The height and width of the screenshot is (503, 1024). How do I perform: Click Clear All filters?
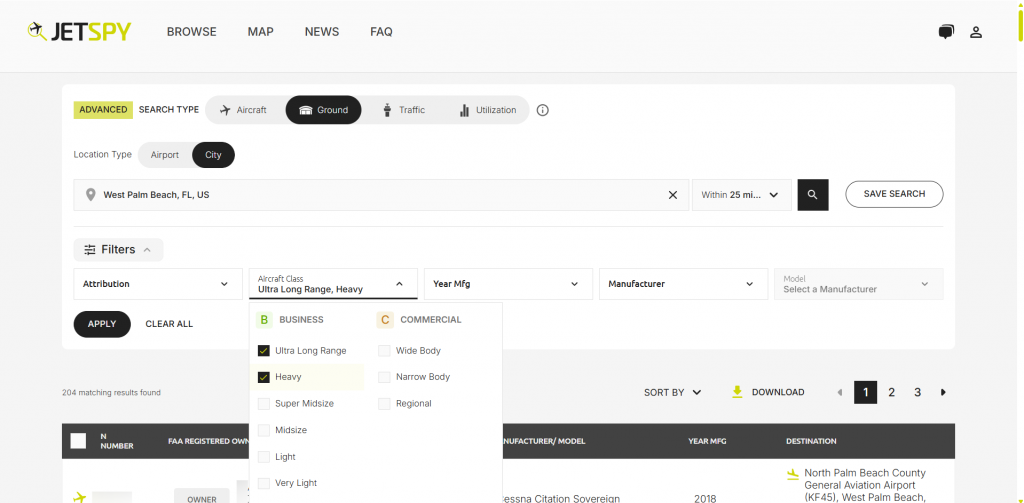click(x=169, y=324)
